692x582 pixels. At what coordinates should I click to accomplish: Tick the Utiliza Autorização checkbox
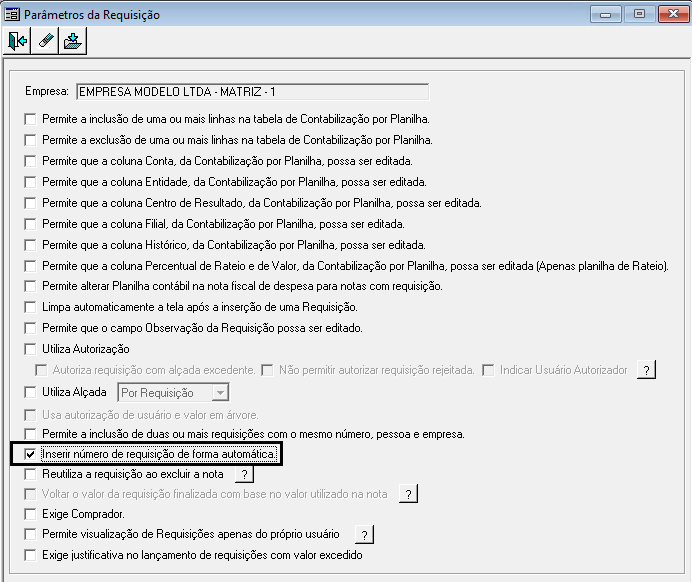point(30,349)
